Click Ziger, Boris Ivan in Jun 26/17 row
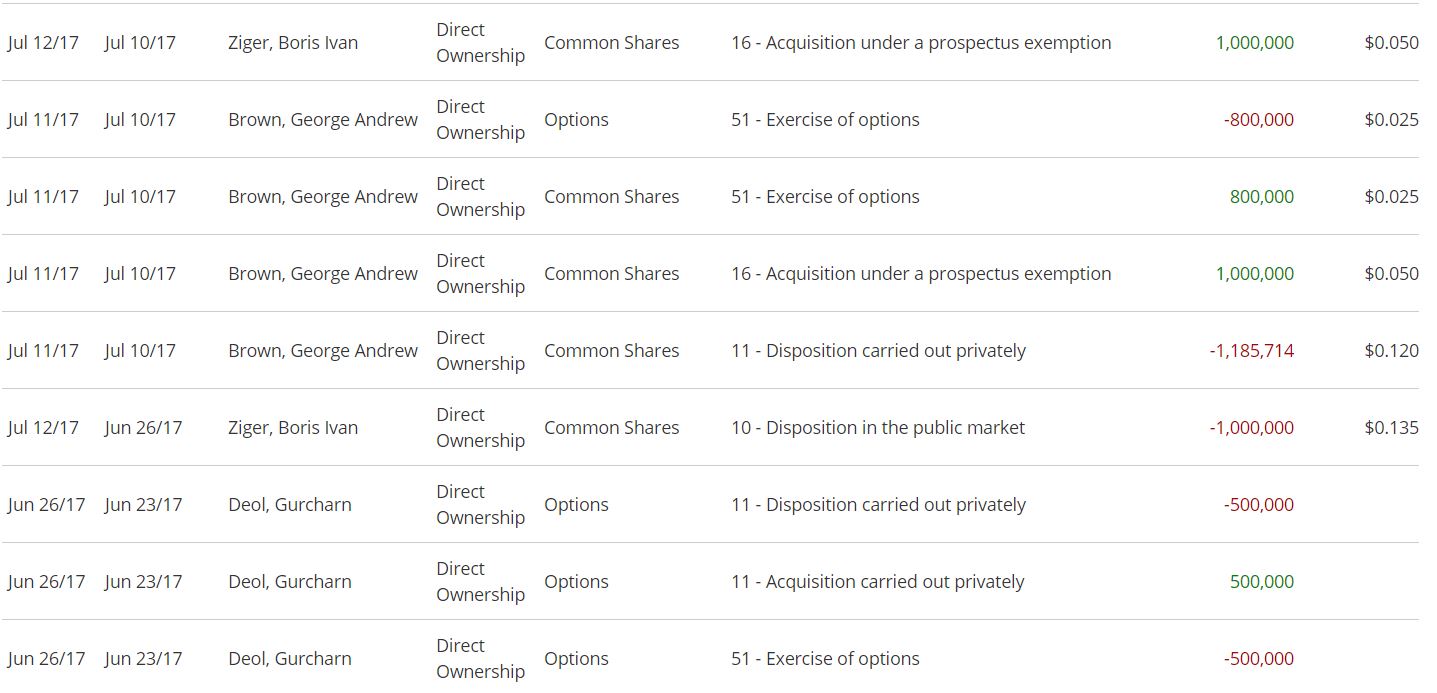The height and width of the screenshot is (693, 1437). point(293,428)
